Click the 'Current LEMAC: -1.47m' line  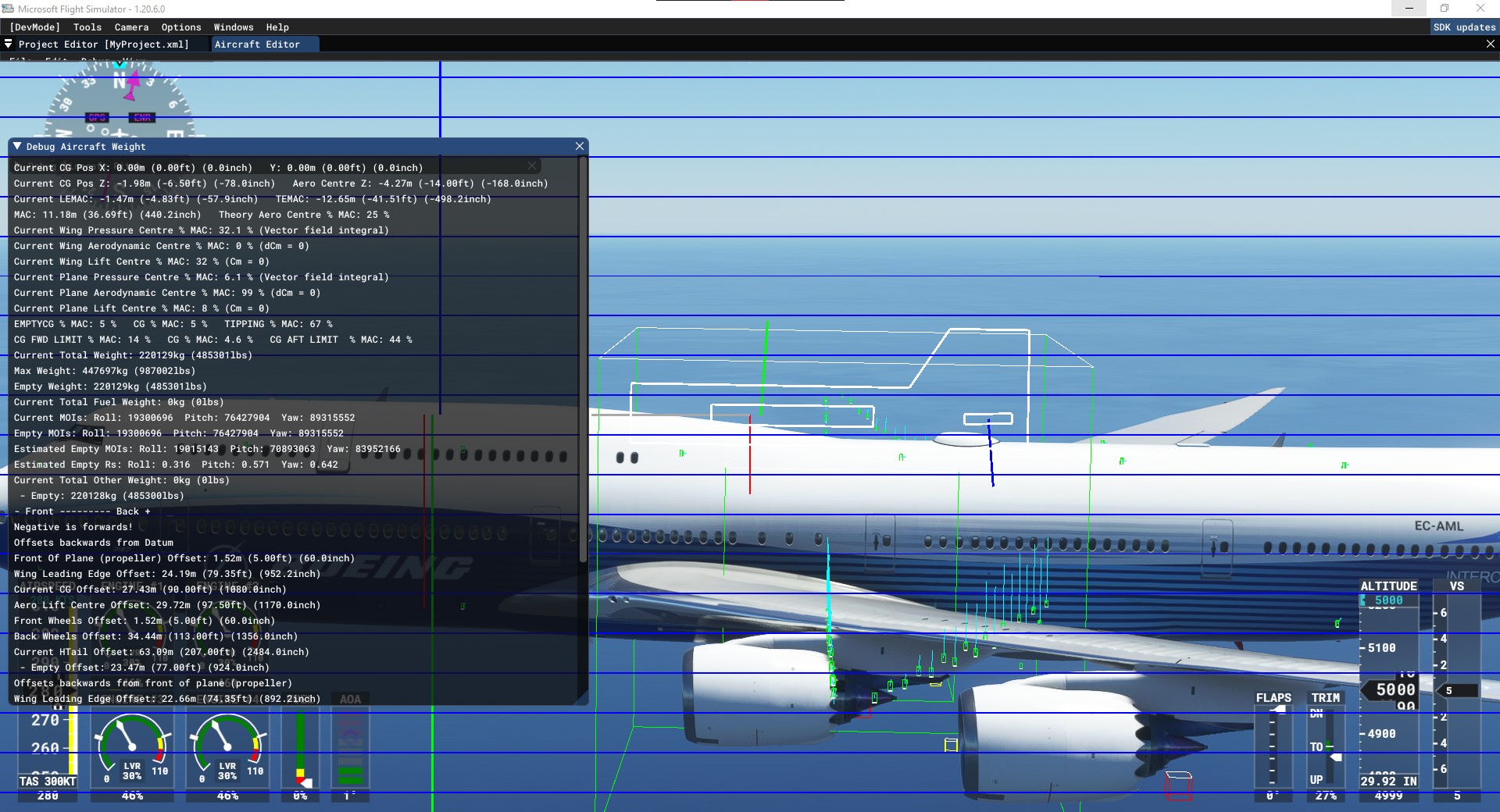[252, 199]
